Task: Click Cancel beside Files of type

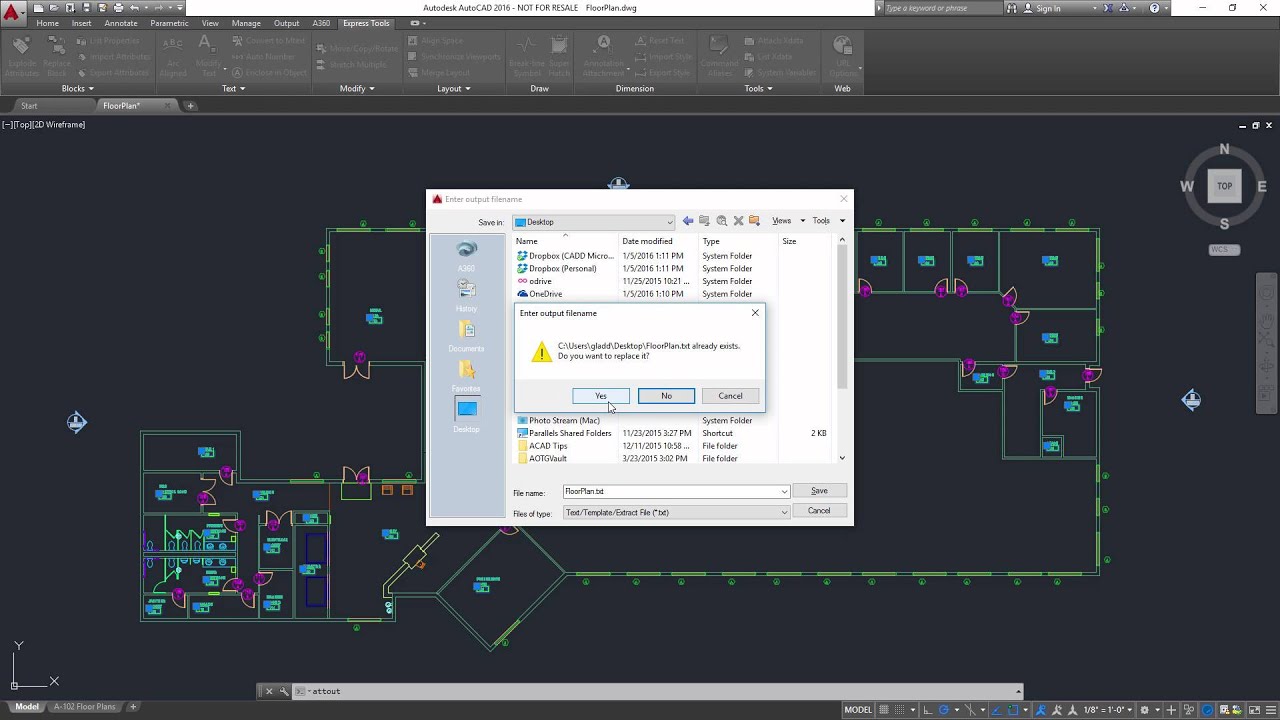Action: pyautogui.click(x=819, y=511)
